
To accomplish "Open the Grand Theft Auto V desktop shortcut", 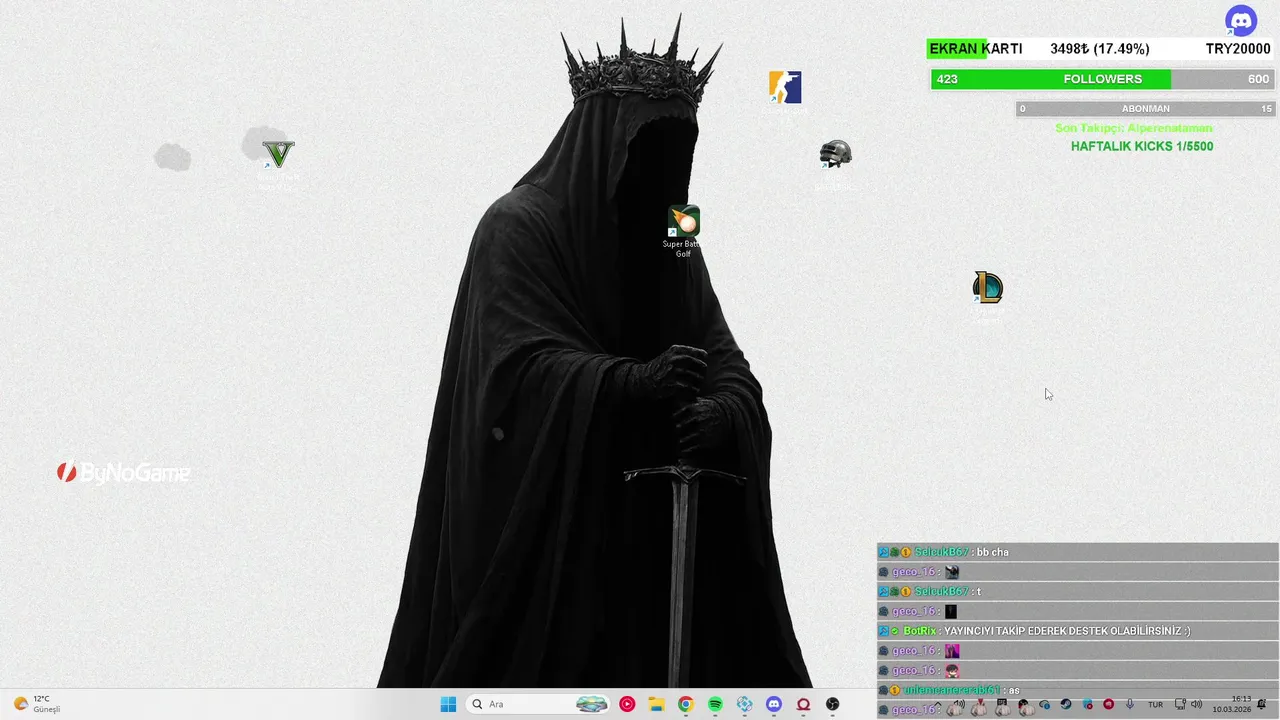I will (278, 155).
